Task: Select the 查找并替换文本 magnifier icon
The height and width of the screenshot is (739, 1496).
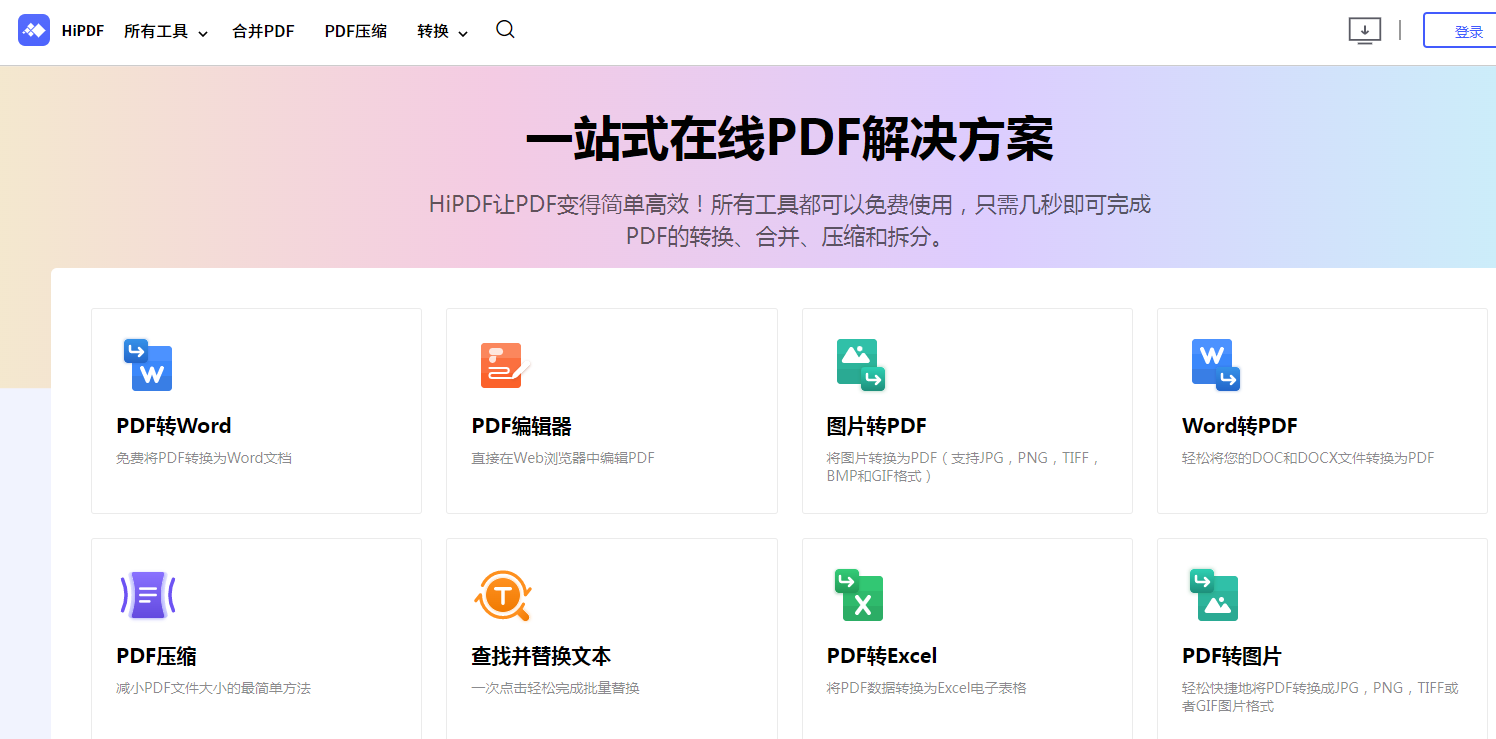Action: 503,595
